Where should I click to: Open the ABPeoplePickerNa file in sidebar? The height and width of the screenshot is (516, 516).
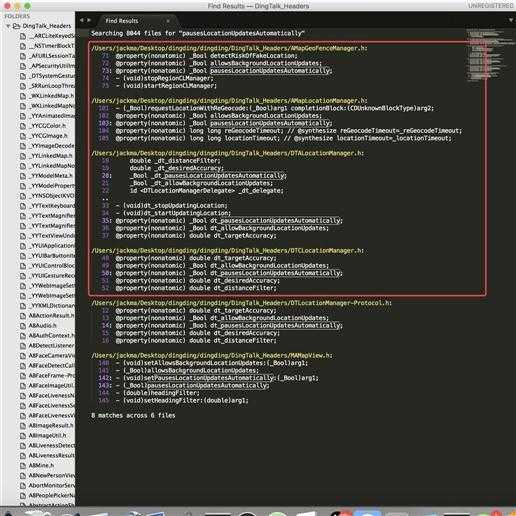(52, 495)
